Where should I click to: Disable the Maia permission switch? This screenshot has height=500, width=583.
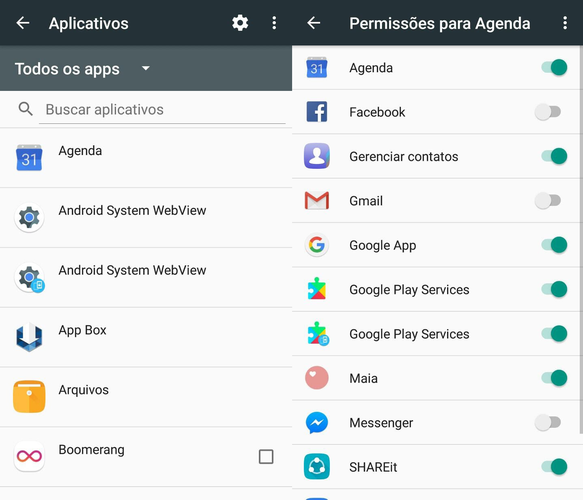coord(554,378)
